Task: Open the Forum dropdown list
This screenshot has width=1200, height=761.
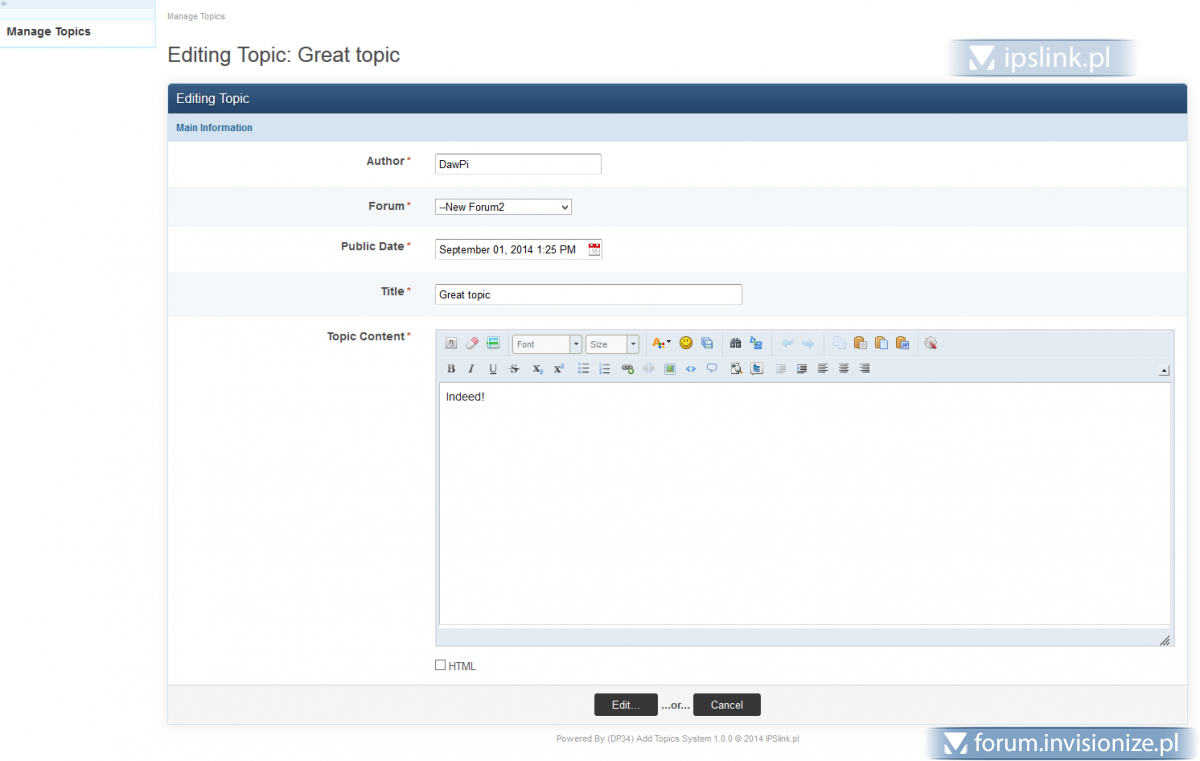Action: coord(503,207)
